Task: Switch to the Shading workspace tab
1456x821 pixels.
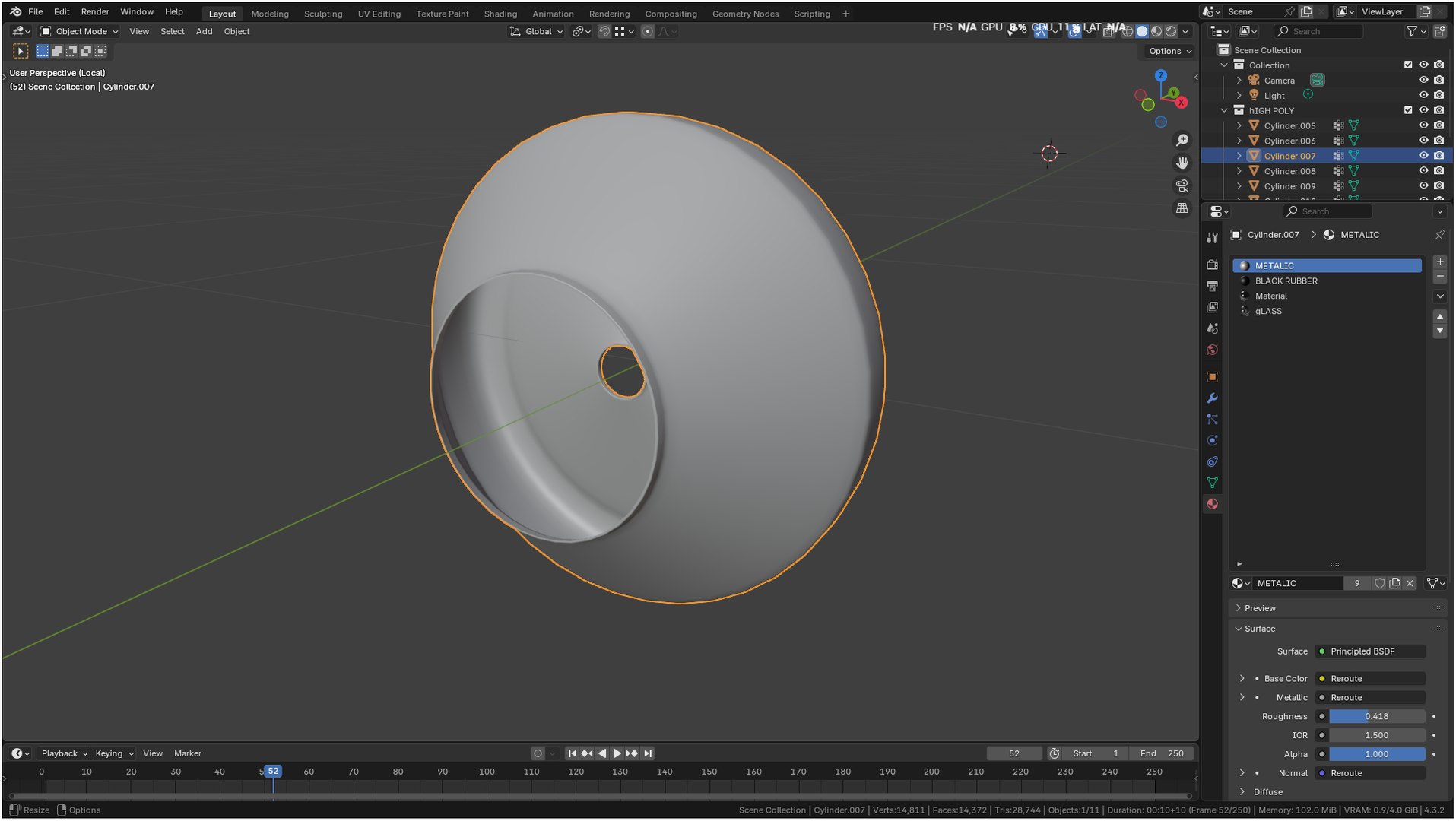Action: (500, 14)
